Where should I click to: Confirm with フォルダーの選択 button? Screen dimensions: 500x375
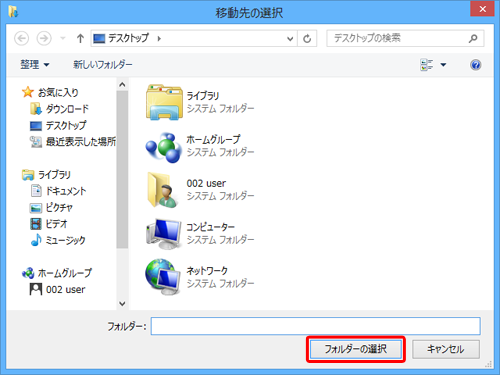tap(356, 349)
